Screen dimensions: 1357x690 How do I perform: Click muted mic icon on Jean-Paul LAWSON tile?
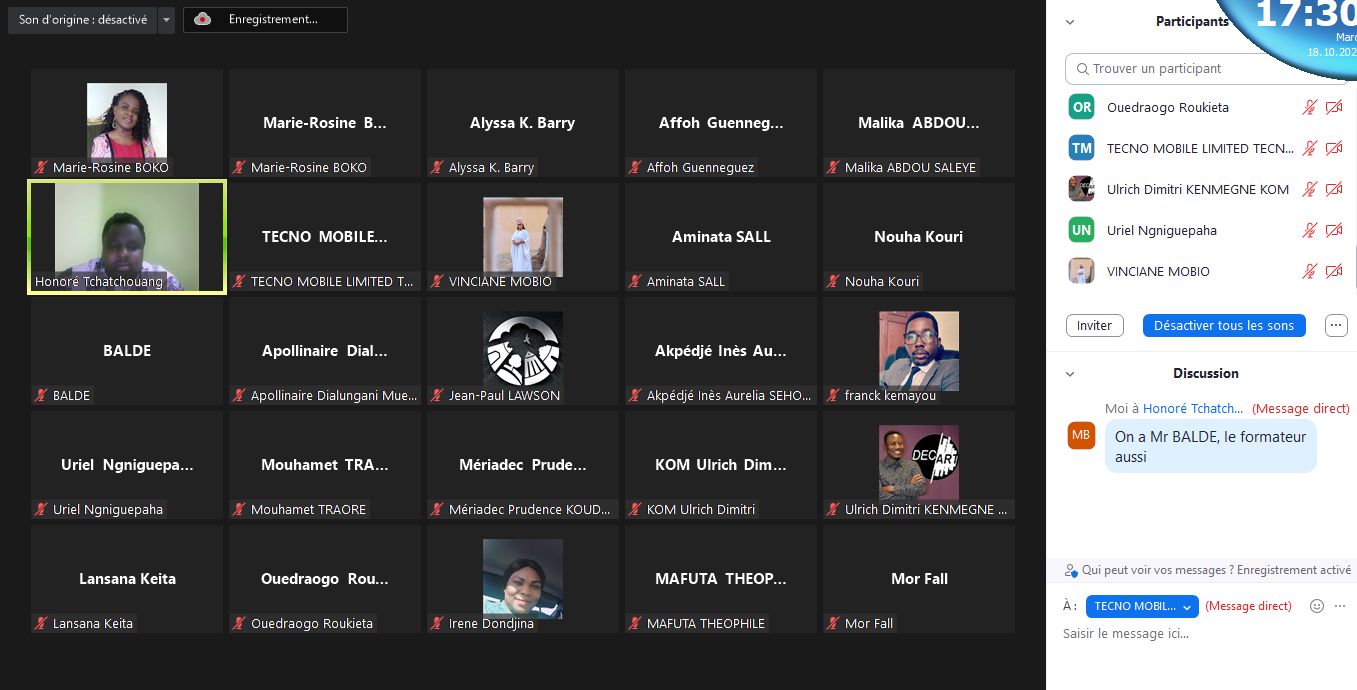[x=437, y=395]
